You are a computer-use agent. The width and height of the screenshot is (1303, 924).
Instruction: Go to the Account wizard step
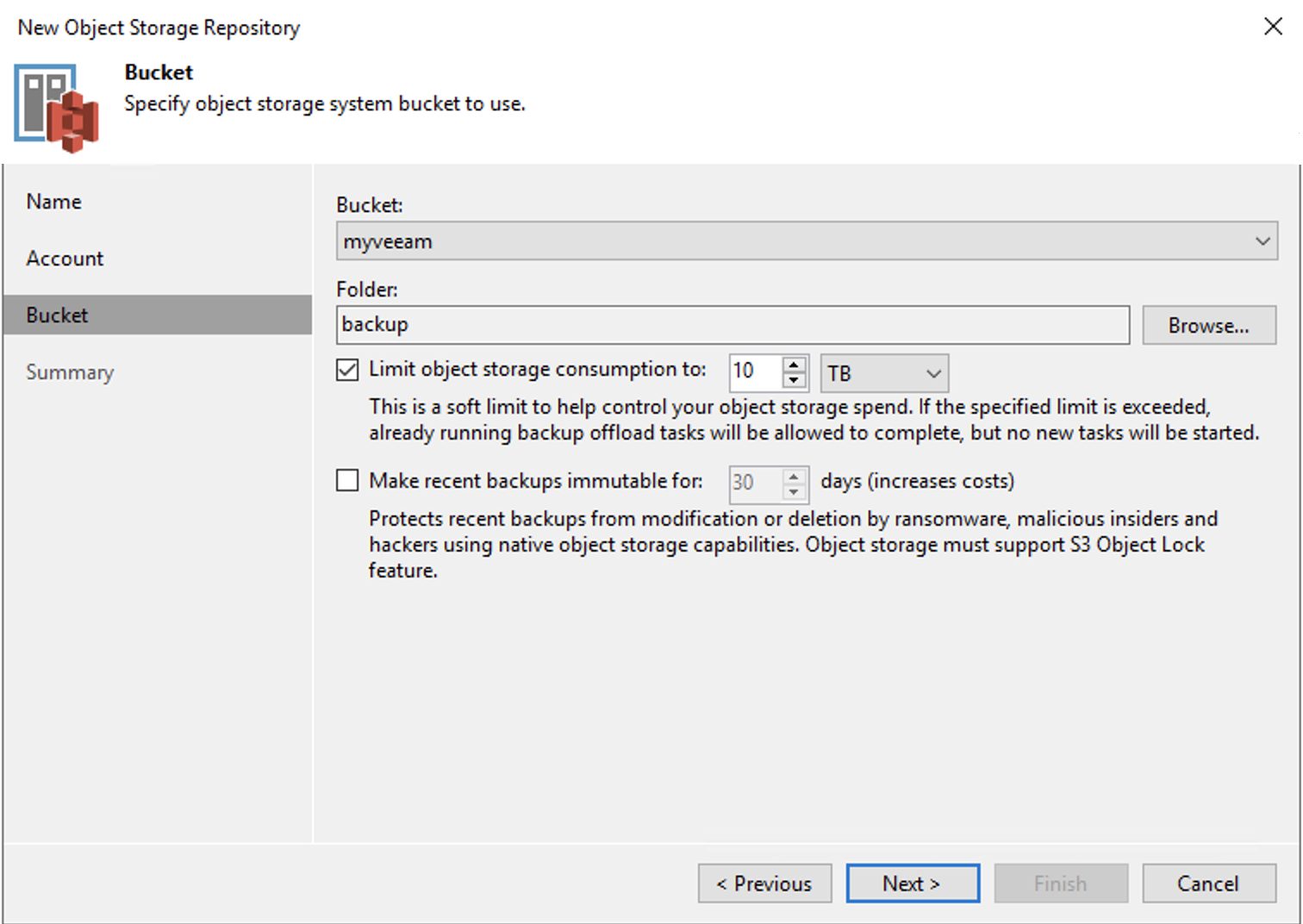(65, 259)
